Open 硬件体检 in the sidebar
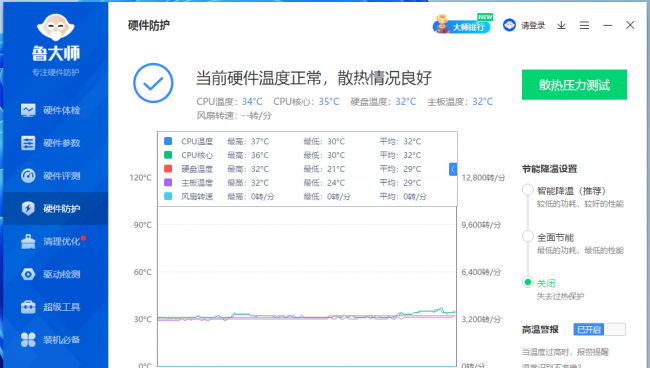The width and height of the screenshot is (650, 368). tap(56, 110)
